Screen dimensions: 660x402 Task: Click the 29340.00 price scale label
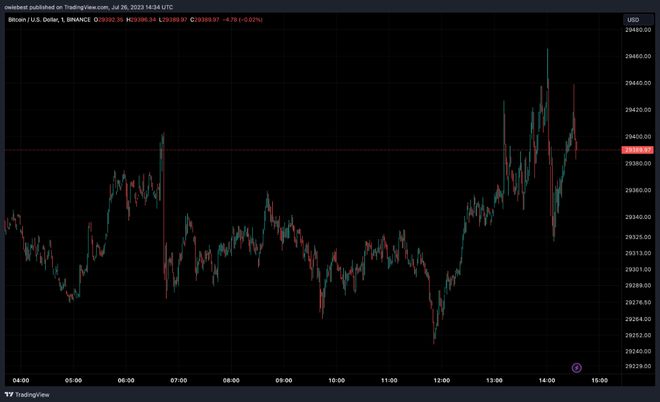[x=637, y=217]
